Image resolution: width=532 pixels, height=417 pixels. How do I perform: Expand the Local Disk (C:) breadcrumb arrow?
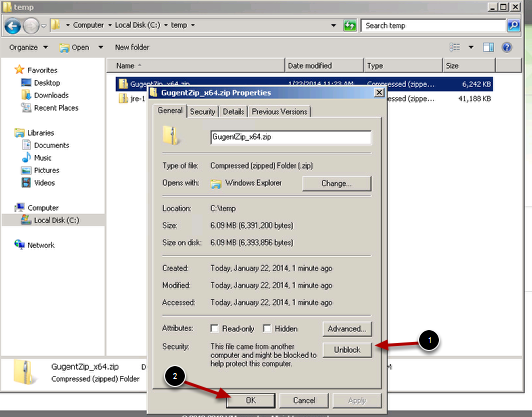coord(166,25)
